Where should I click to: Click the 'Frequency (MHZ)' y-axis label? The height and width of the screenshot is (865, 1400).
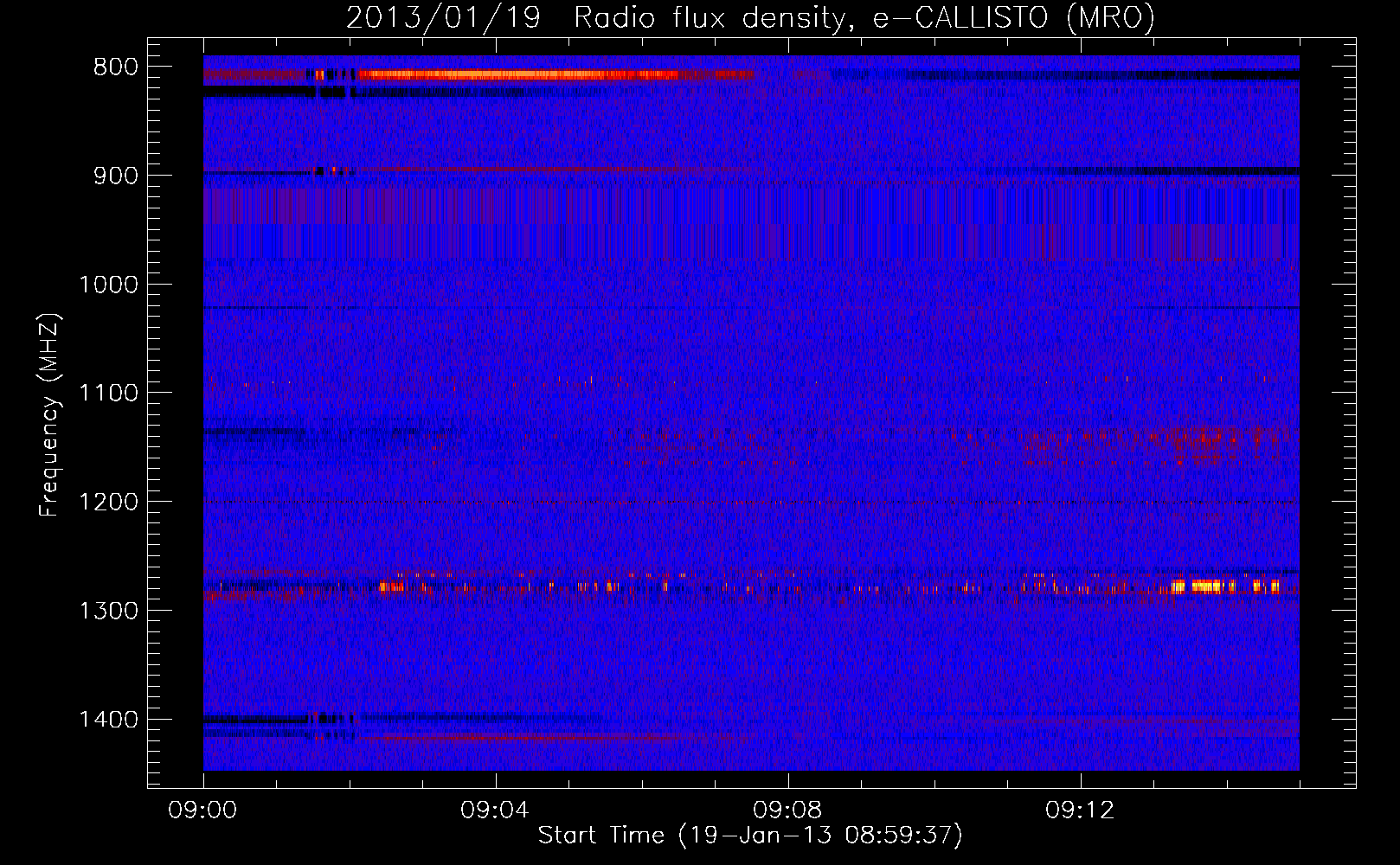(50, 415)
